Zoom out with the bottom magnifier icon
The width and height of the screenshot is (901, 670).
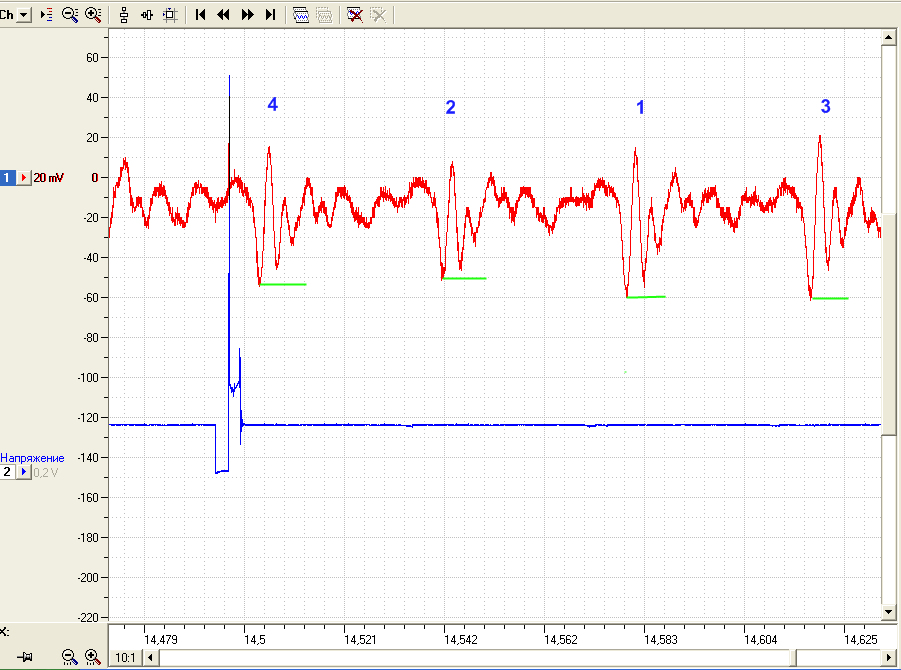coord(70,657)
